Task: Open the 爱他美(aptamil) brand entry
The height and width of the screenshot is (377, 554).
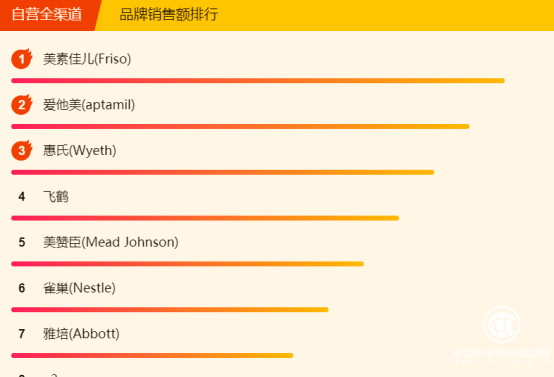Action: (x=89, y=105)
